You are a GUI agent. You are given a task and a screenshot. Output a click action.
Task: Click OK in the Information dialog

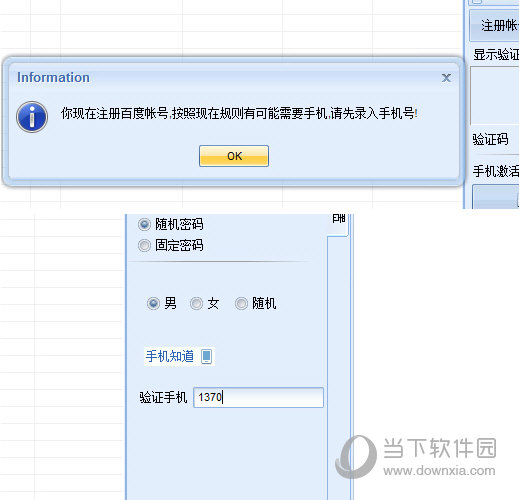234,156
